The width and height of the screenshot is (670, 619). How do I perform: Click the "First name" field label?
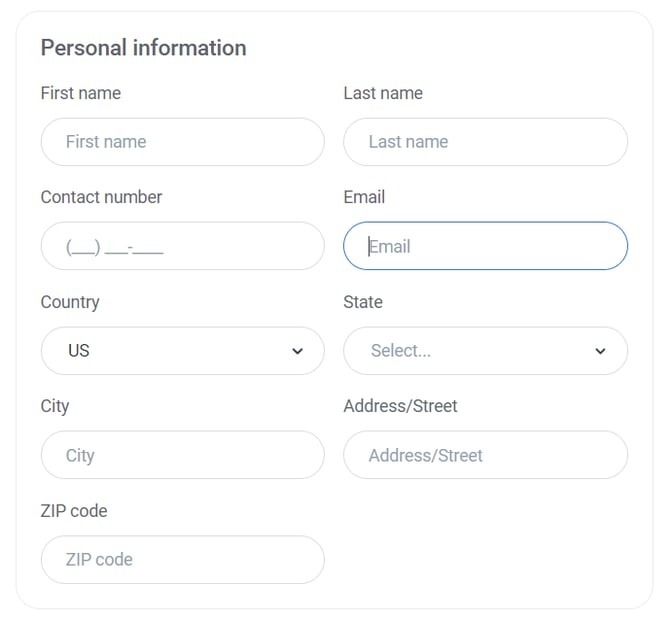click(80, 93)
